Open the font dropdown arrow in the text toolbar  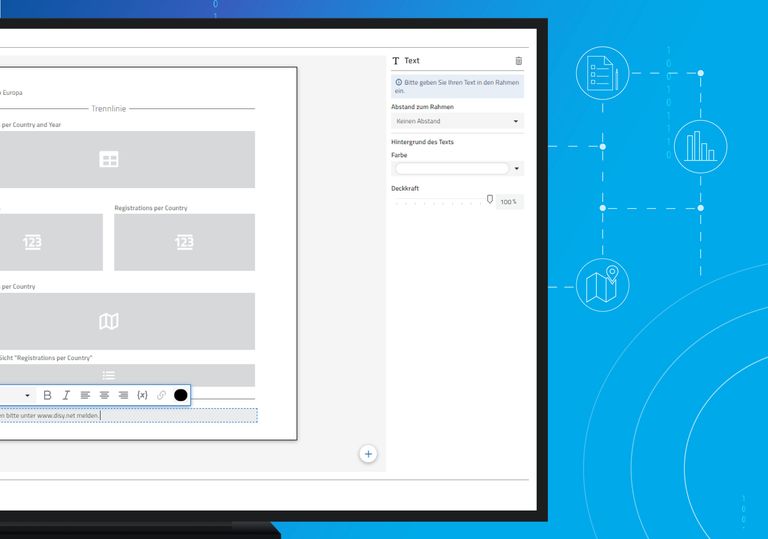(x=27, y=395)
